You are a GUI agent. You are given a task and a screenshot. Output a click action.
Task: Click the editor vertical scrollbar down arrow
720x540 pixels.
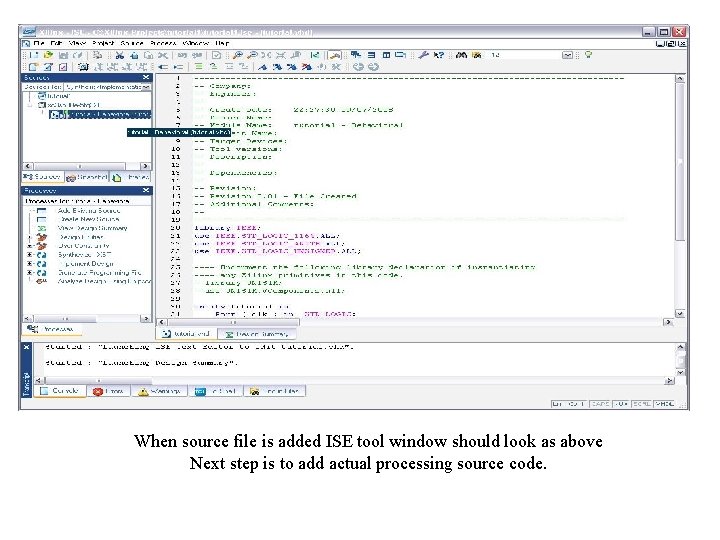[x=680, y=313]
